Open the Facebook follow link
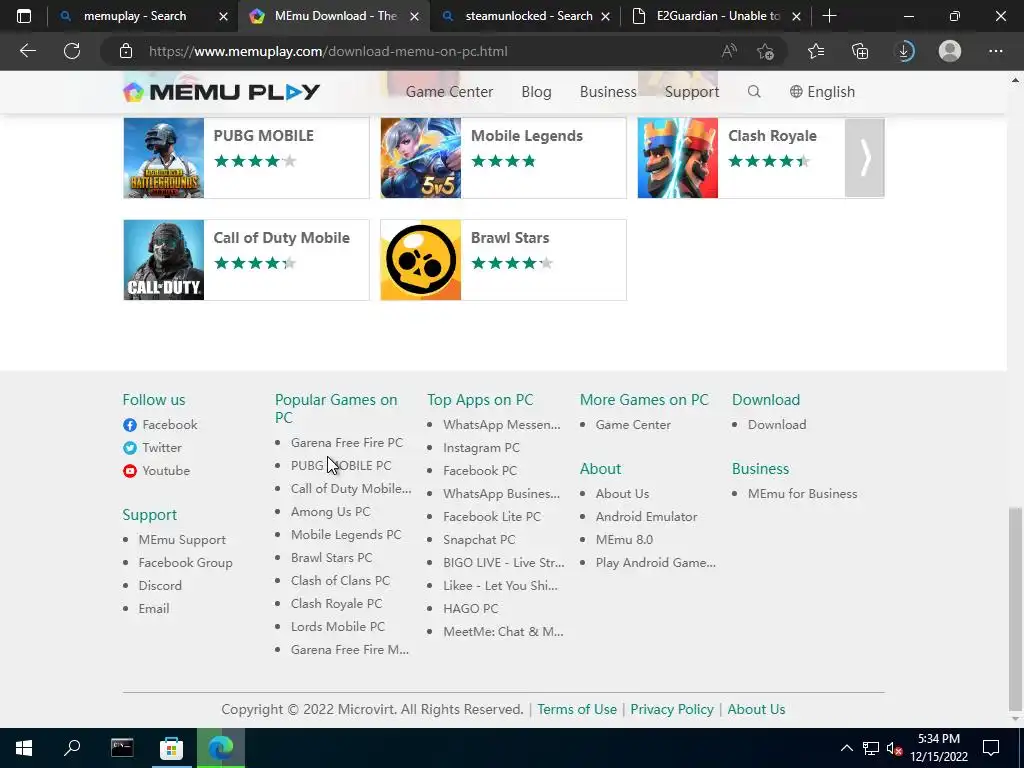 [x=160, y=425]
